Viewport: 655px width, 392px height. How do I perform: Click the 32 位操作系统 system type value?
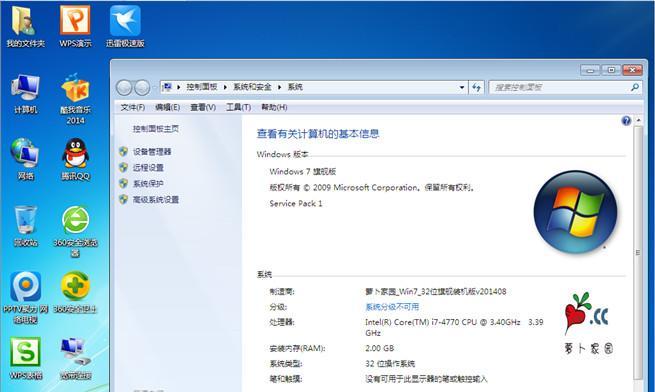pos(390,364)
